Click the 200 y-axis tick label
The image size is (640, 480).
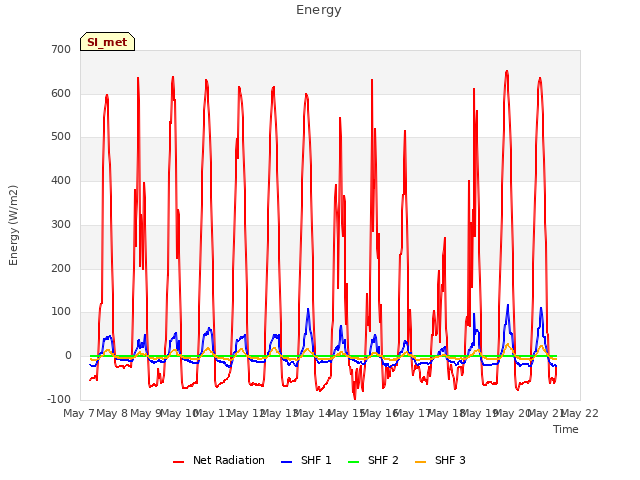(x=61, y=269)
